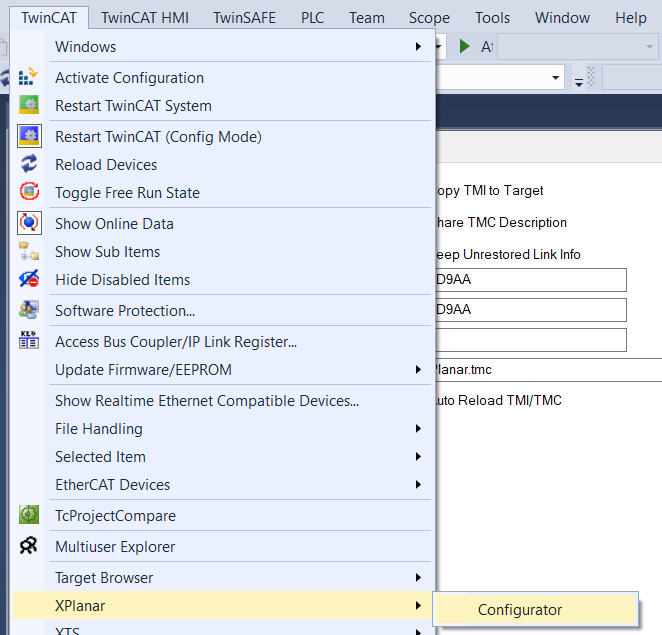The width and height of the screenshot is (662, 635).
Task: Choose Restart TwinCAT System
Action: pyautogui.click(x=224, y=106)
